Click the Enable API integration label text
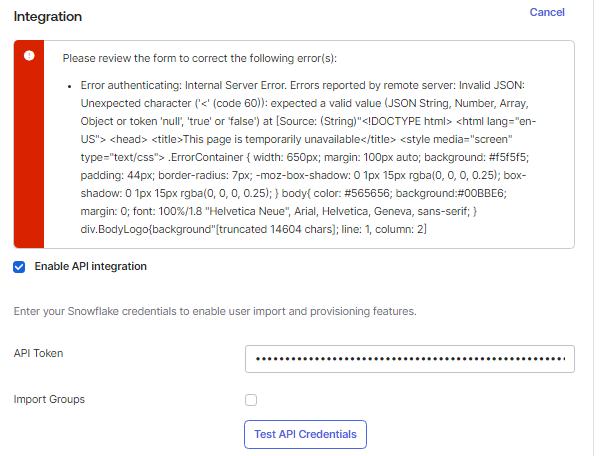 point(90,267)
